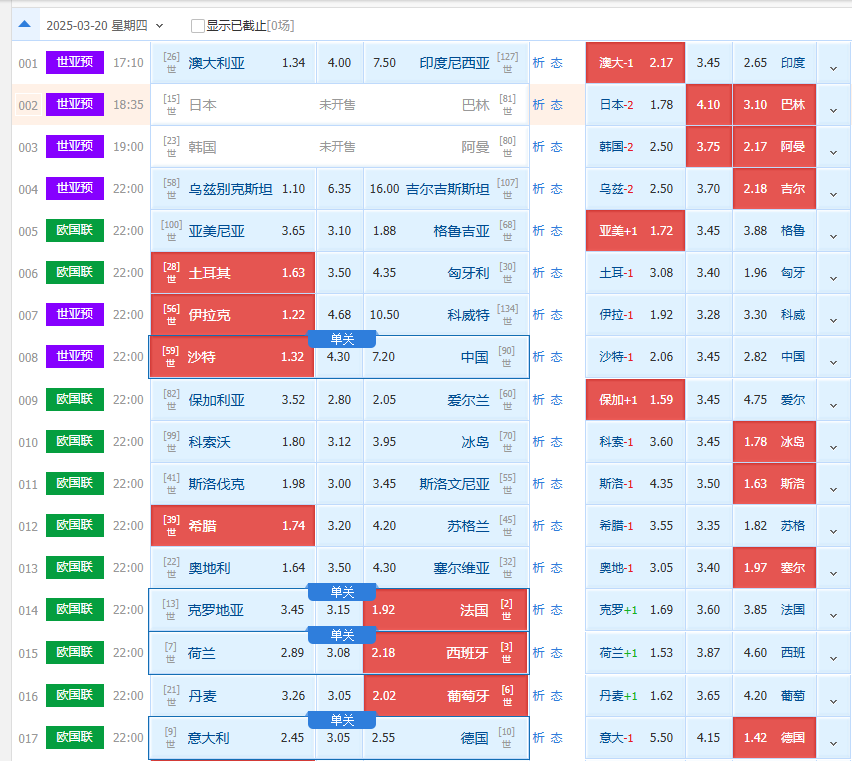This screenshot has height=761, width=852.
Task: Expand match 017 意大利 row options
Action: (x=834, y=743)
